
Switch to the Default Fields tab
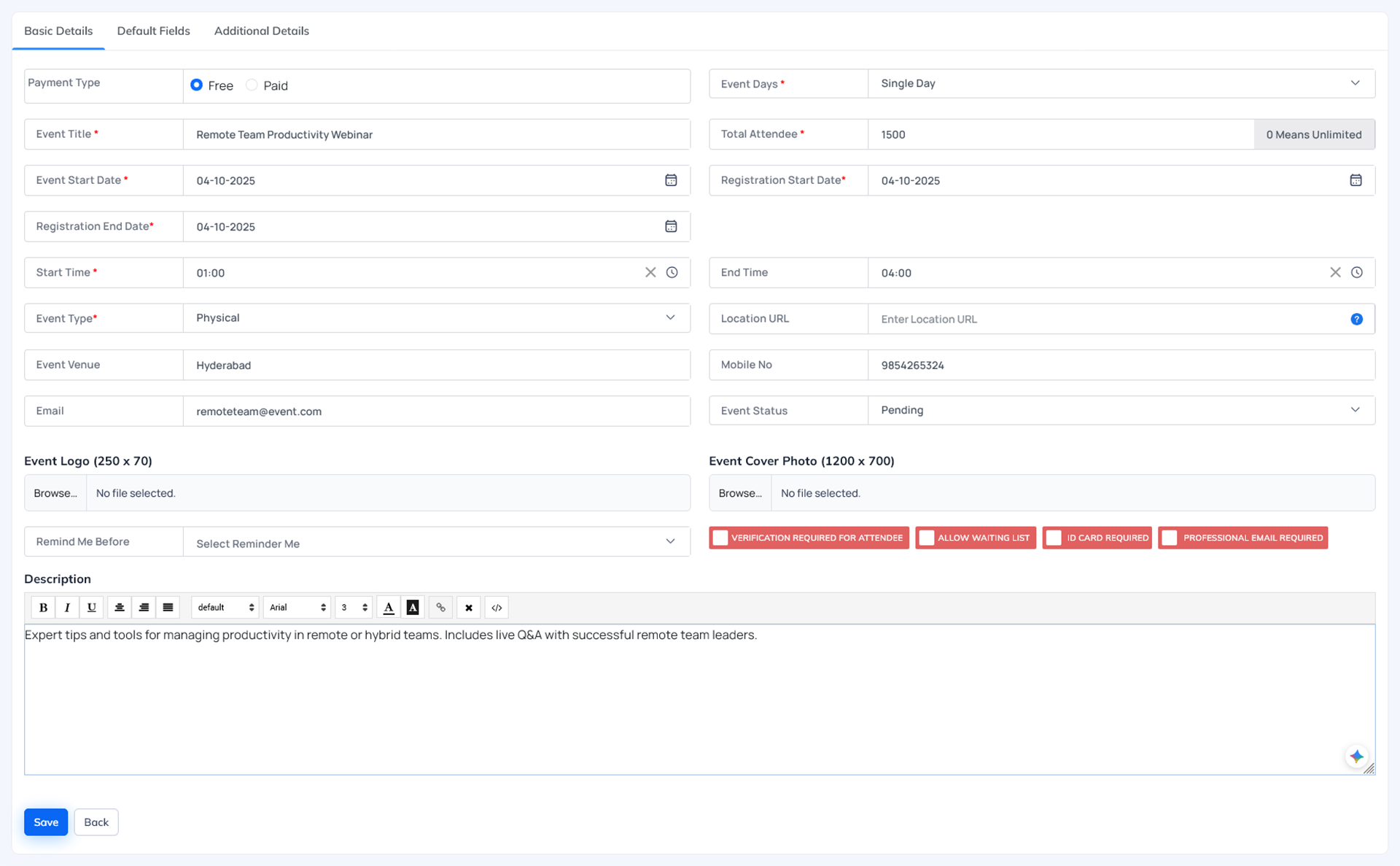click(153, 31)
